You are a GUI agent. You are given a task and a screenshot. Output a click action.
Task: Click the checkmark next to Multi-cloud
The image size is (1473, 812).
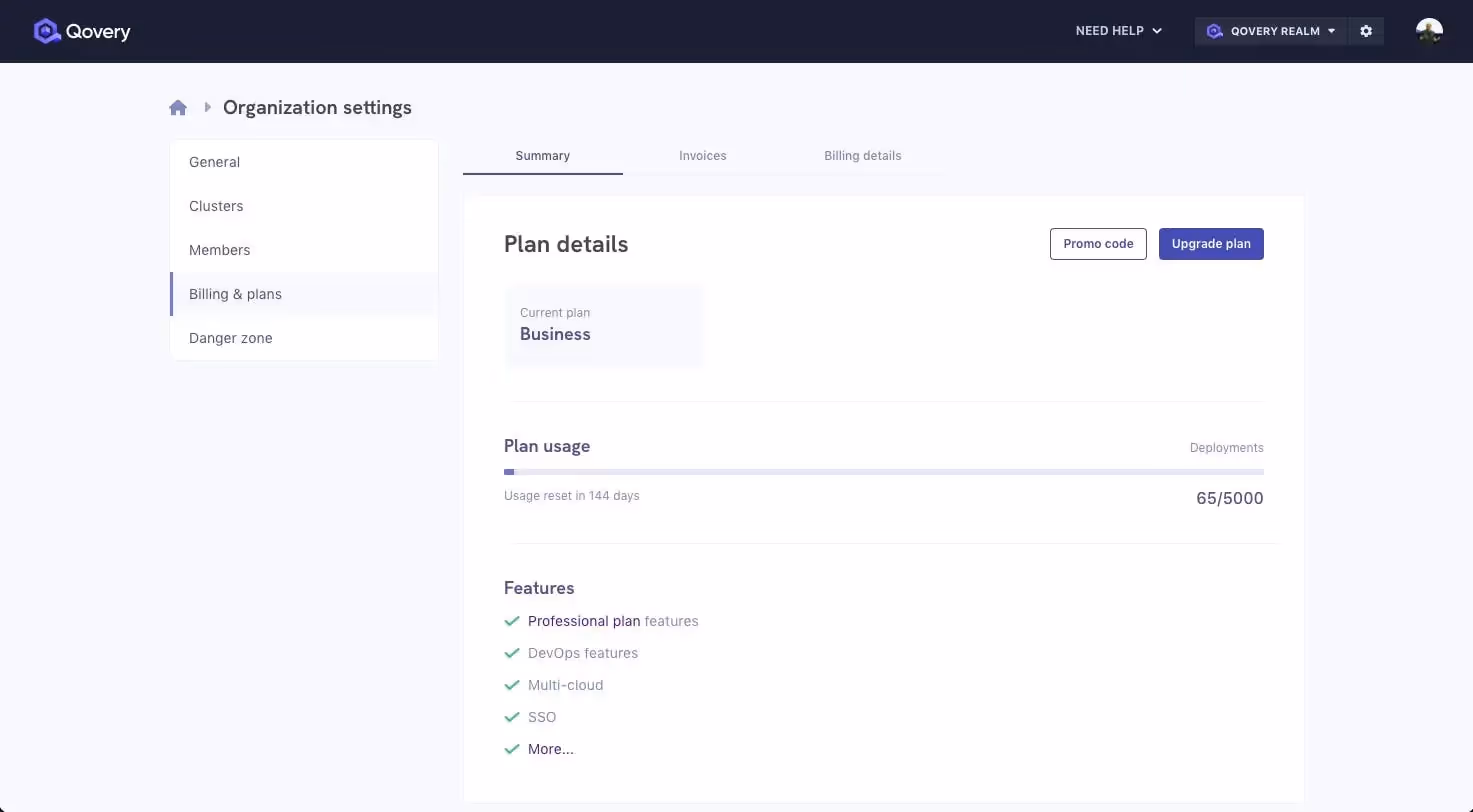point(512,685)
